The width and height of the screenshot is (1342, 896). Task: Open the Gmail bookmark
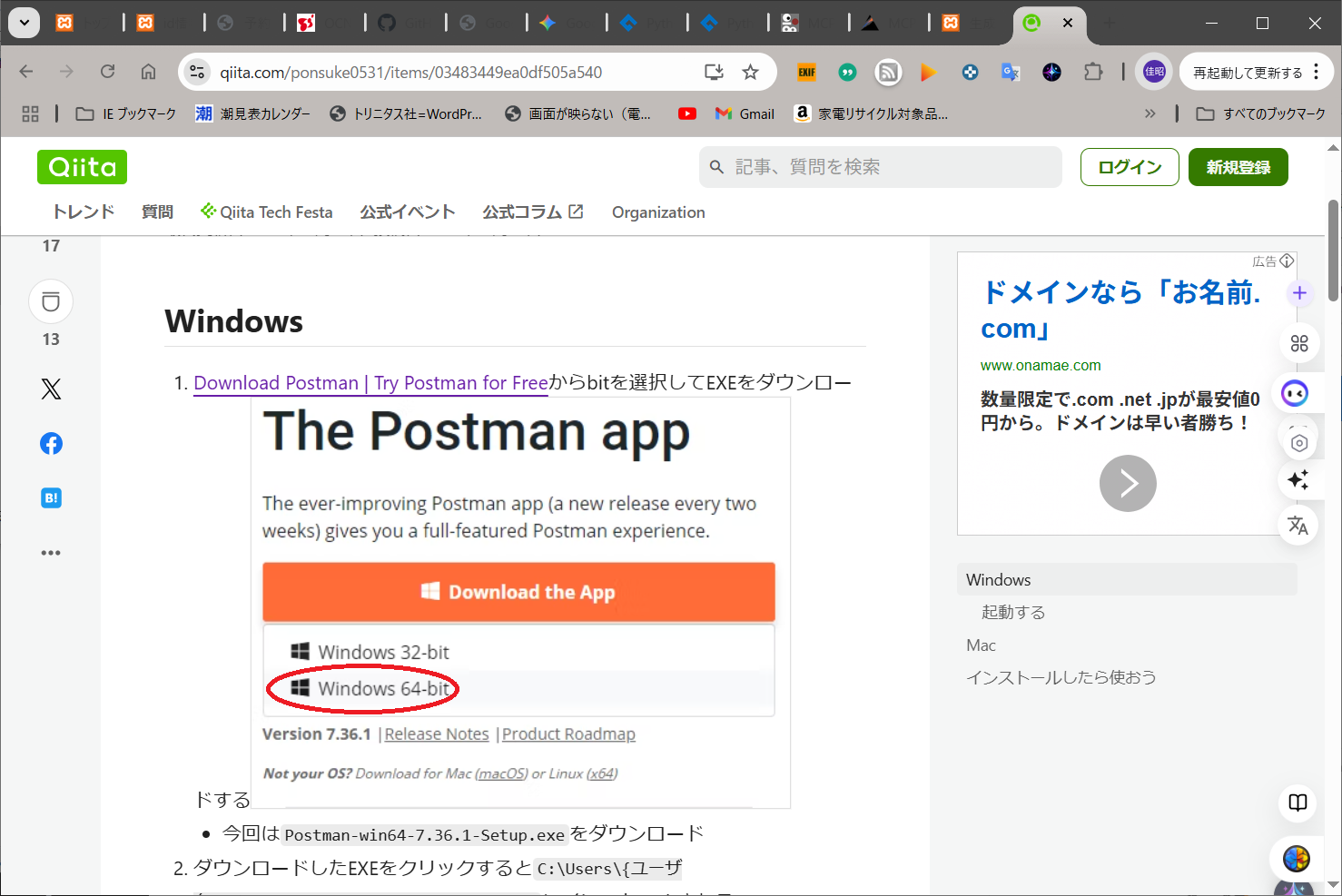[x=745, y=113]
